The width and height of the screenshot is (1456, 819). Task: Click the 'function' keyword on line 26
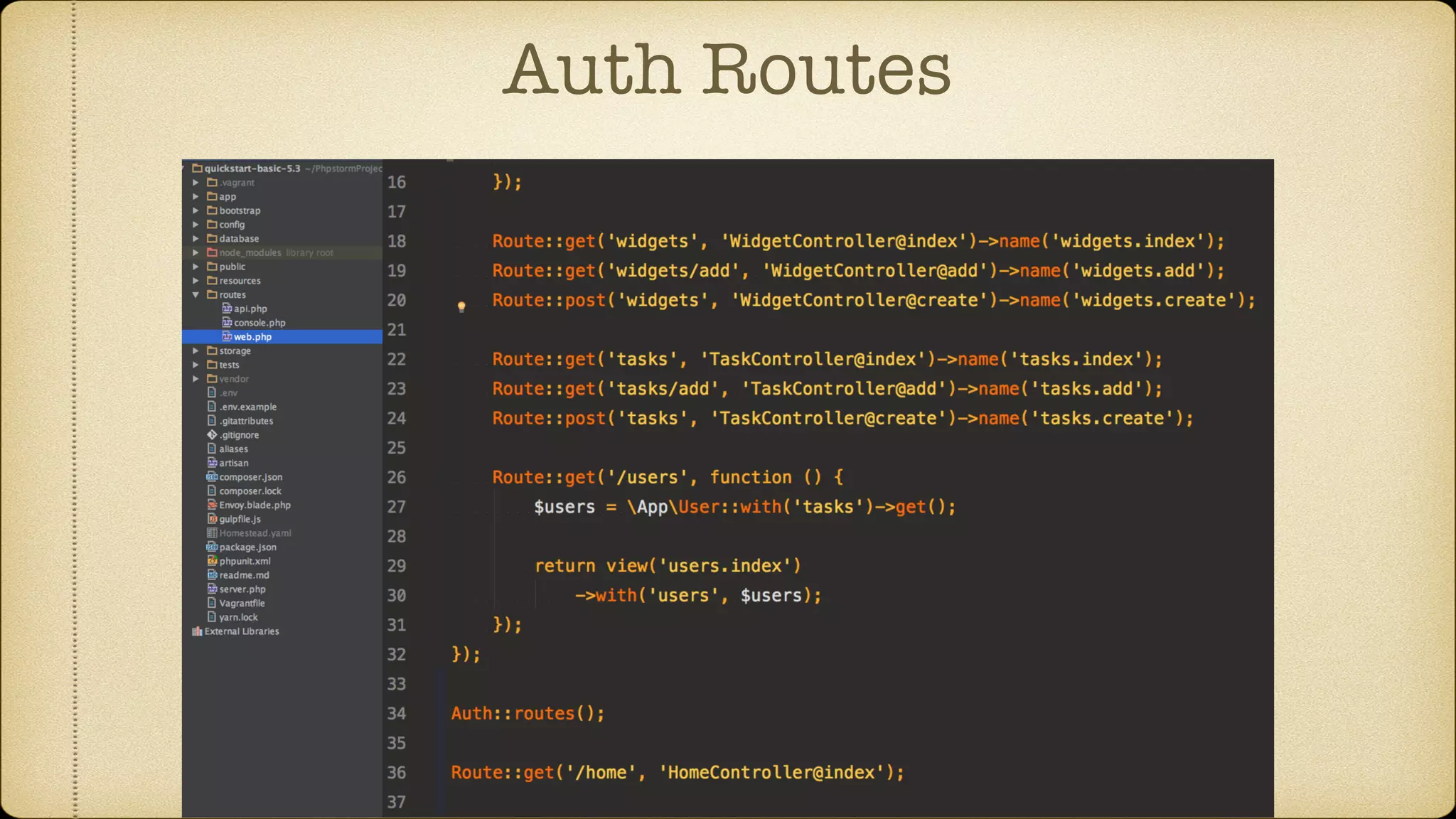[751, 478]
